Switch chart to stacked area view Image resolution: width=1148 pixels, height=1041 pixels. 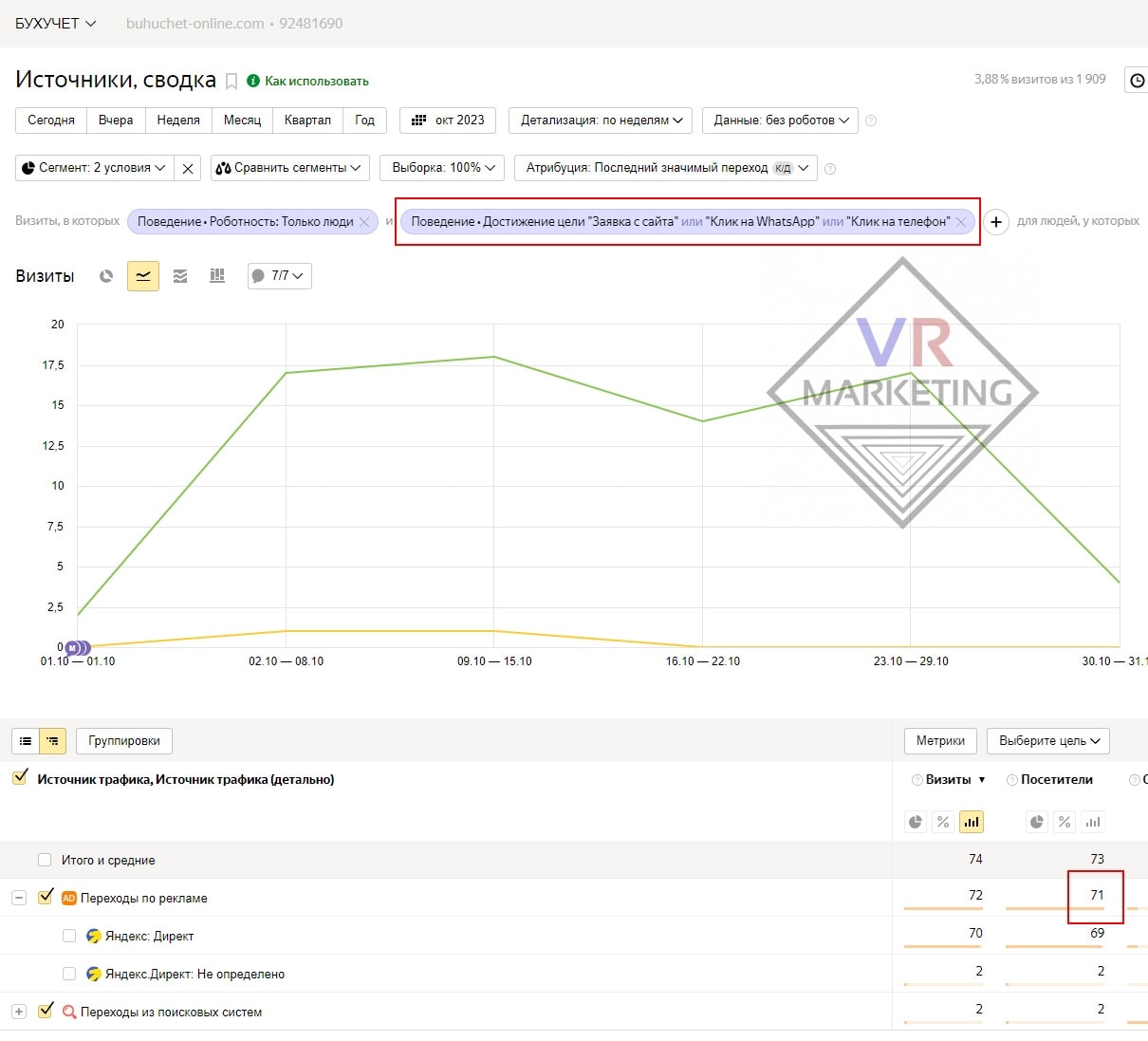[180, 276]
